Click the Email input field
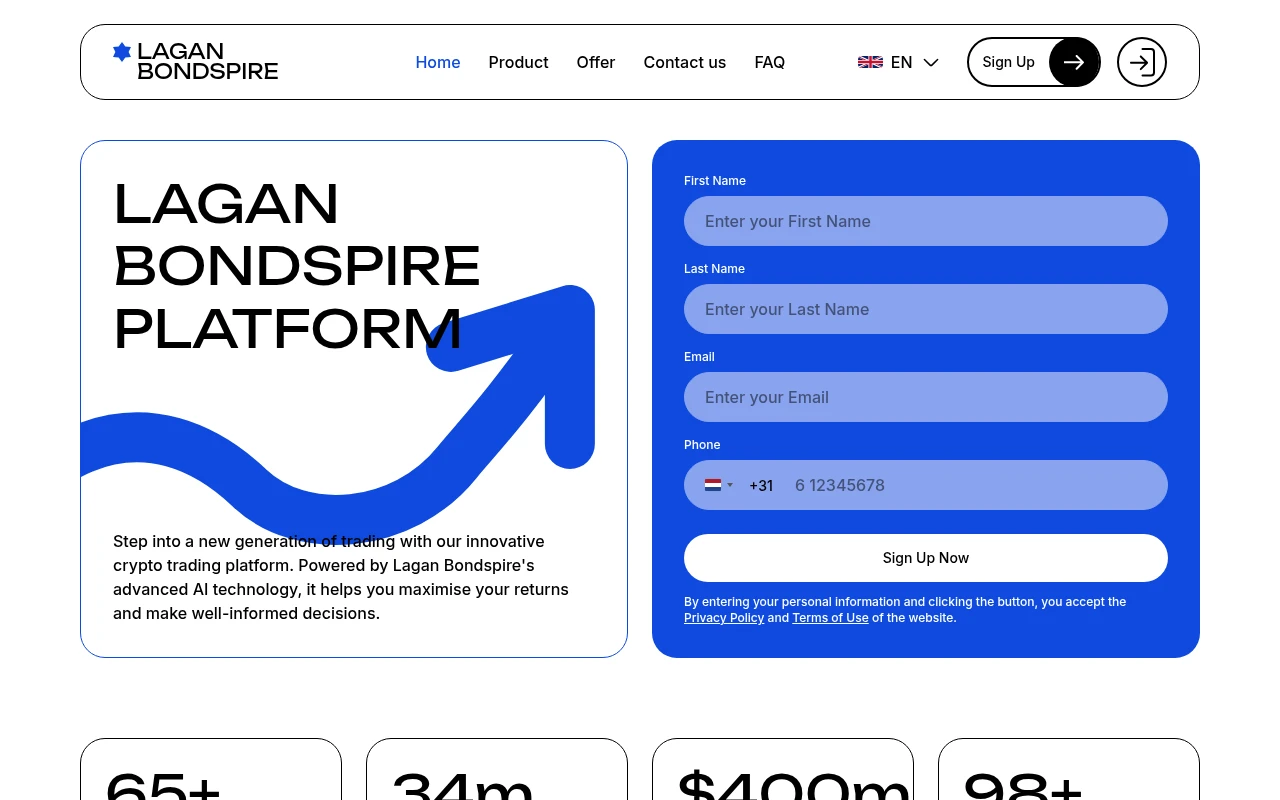Image resolution: width=1280 pixels, height=800 pixels. pos(925,397)
